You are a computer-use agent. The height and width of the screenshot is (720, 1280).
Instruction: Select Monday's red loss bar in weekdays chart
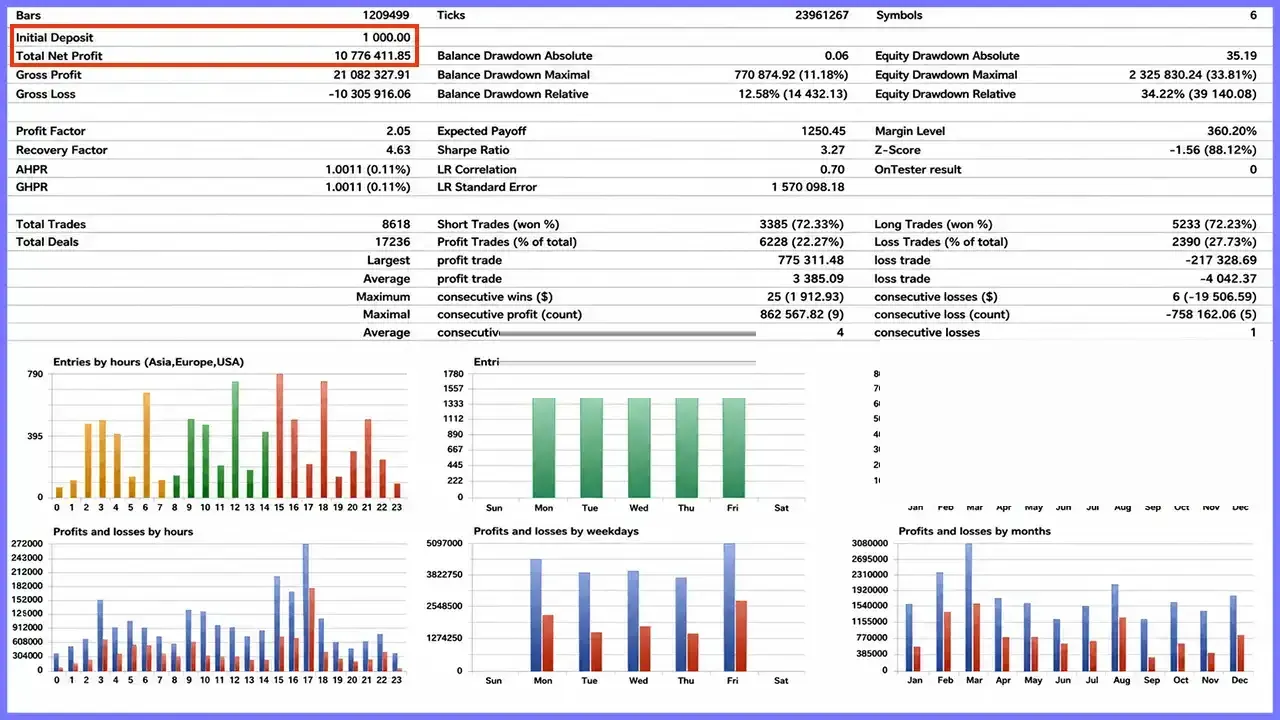coord(548,643)
